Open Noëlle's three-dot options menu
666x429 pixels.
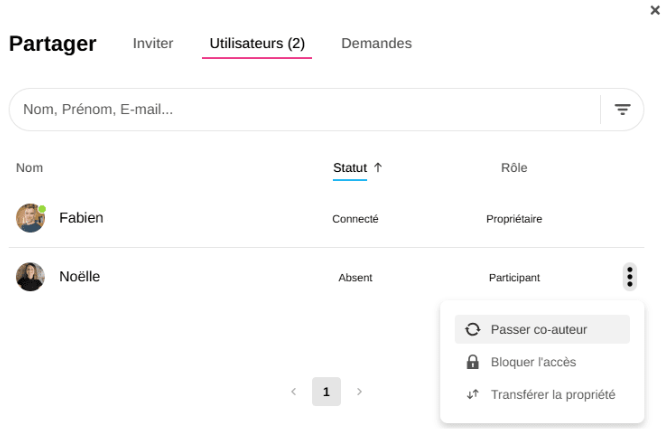point(629,277)
